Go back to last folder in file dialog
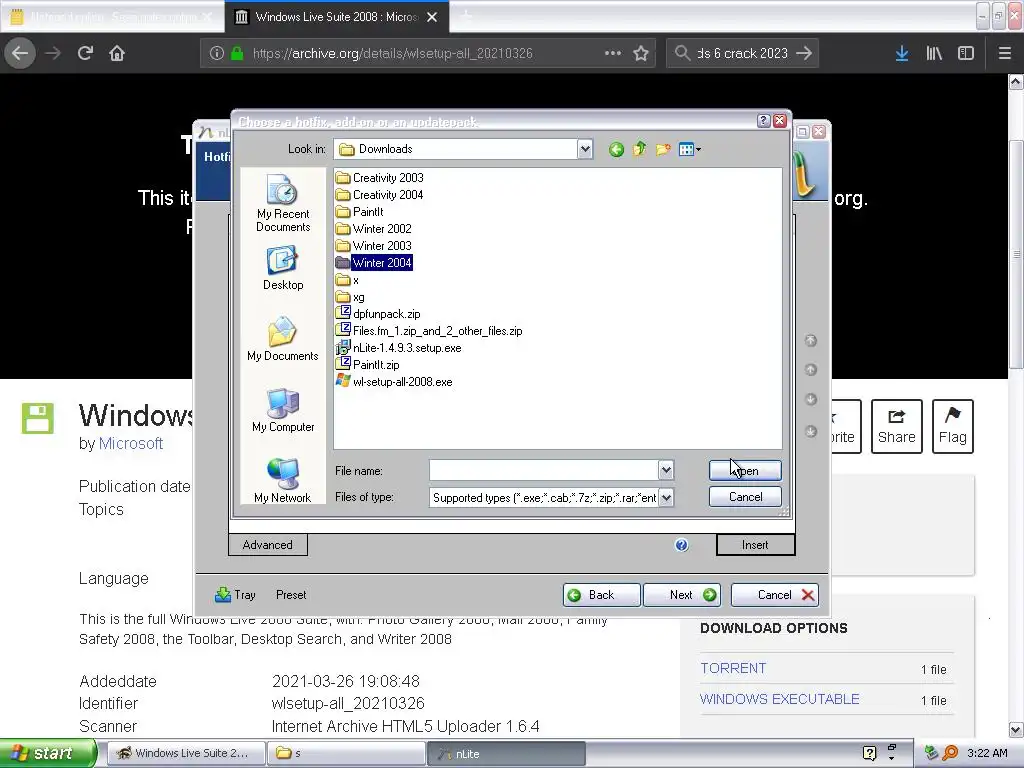Viewport: 1024px width, 768px height. [x=616, y=150]
